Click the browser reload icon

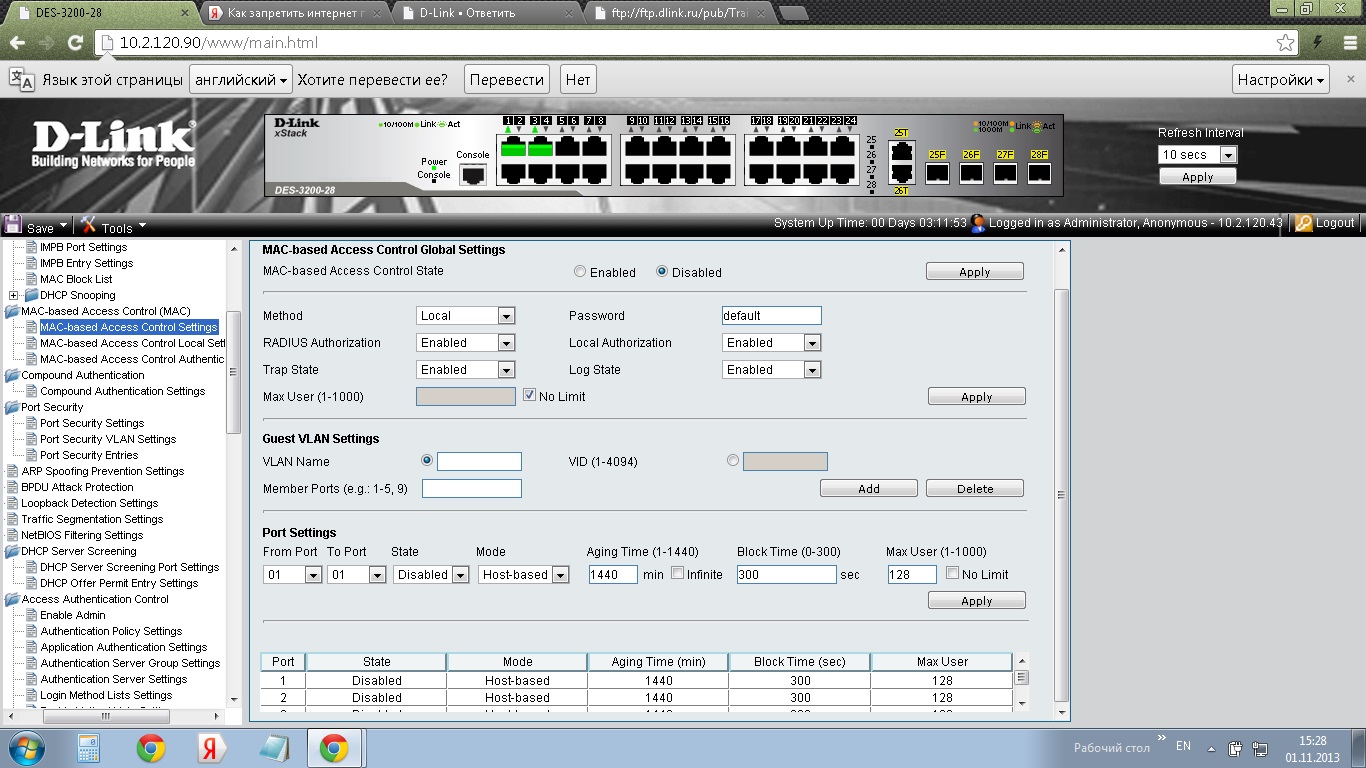[75, 43]
